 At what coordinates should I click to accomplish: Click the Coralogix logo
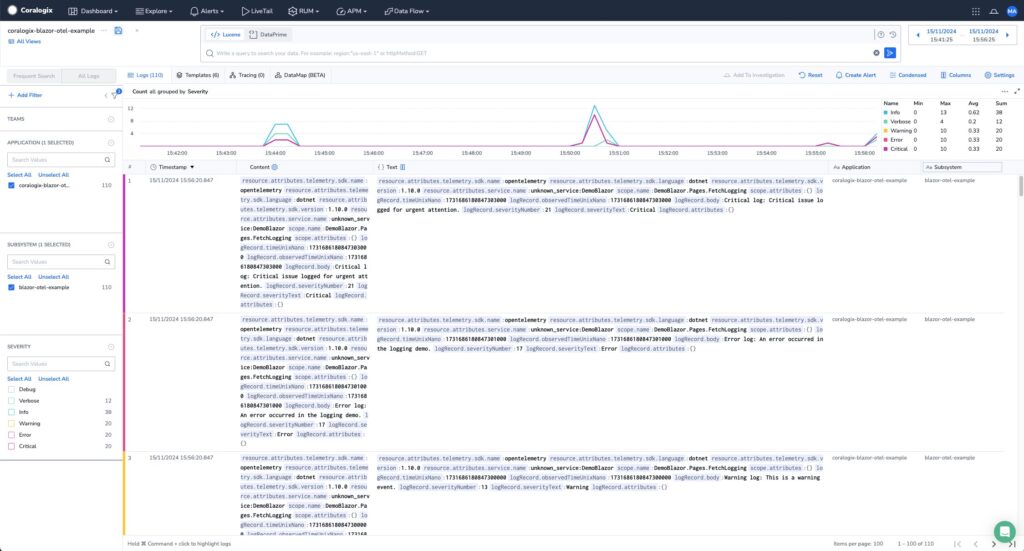30,10
